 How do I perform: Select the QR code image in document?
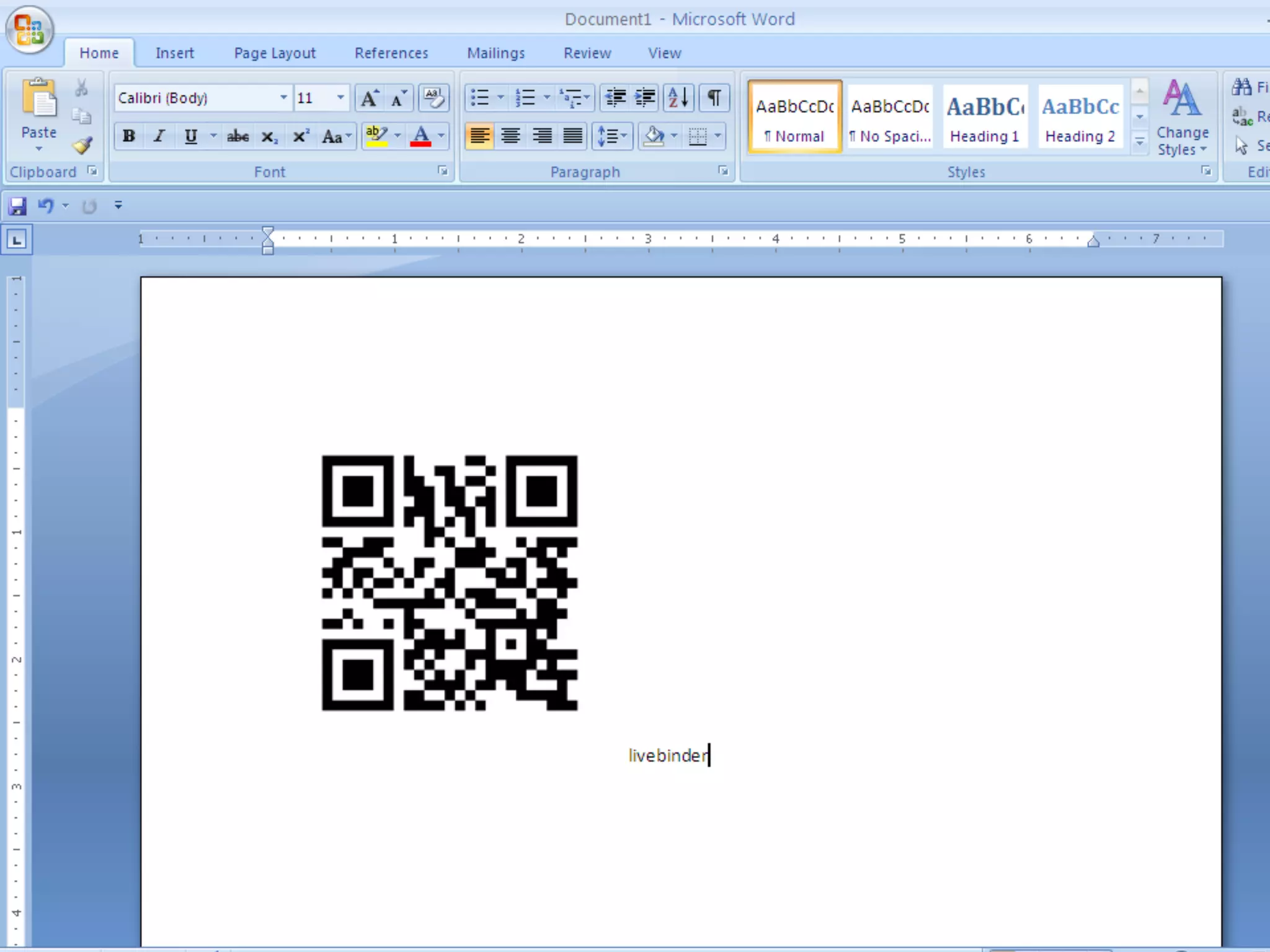449,583
